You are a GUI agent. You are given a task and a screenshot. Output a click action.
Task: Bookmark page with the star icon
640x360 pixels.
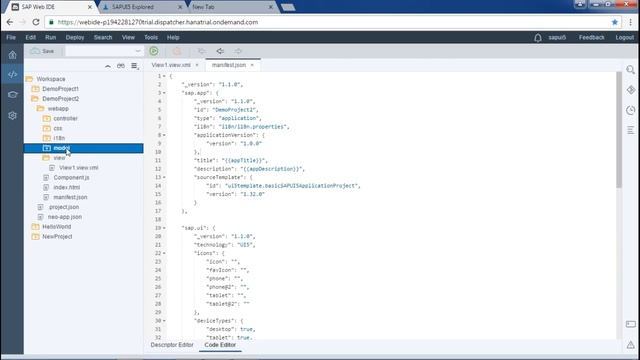615,22
